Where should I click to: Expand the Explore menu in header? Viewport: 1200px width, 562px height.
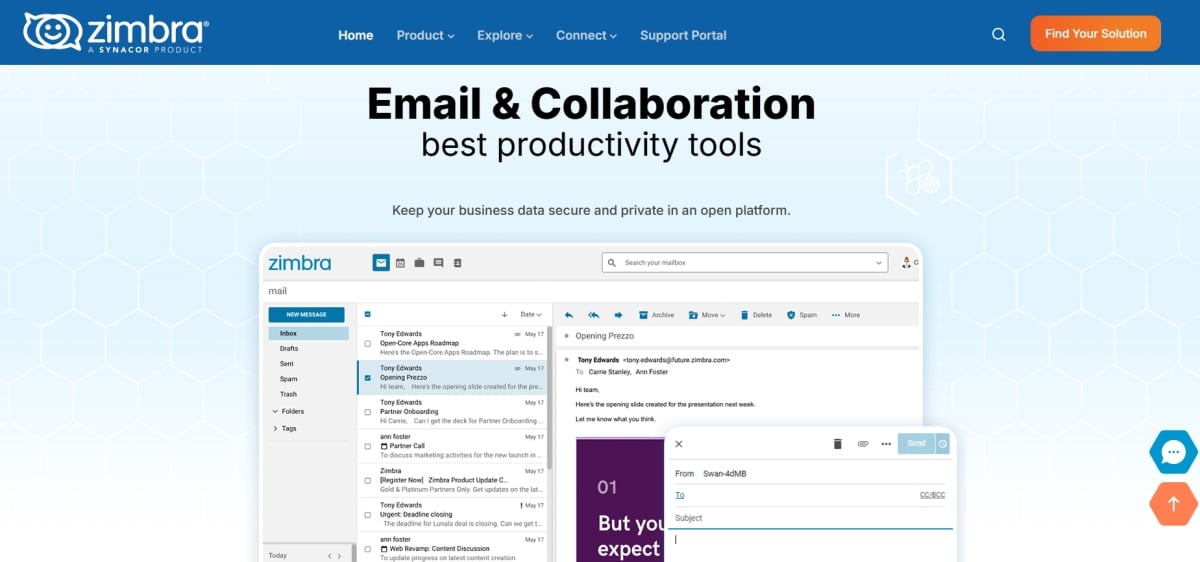pos(504,35)
